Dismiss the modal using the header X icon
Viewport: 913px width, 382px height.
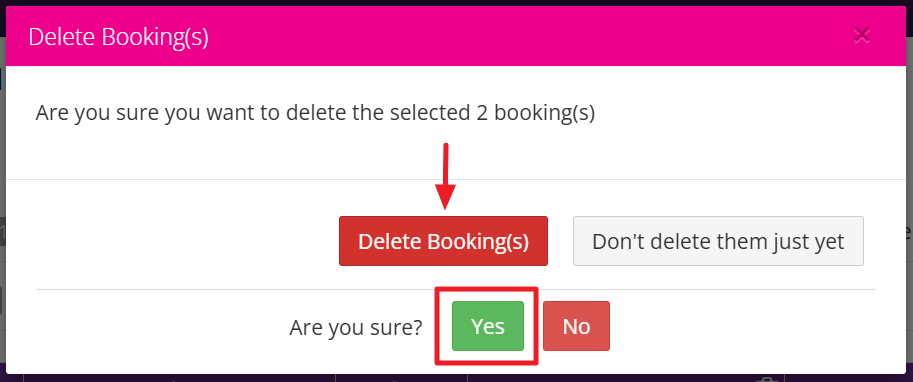pyautogui.click(x=861, y=36)
